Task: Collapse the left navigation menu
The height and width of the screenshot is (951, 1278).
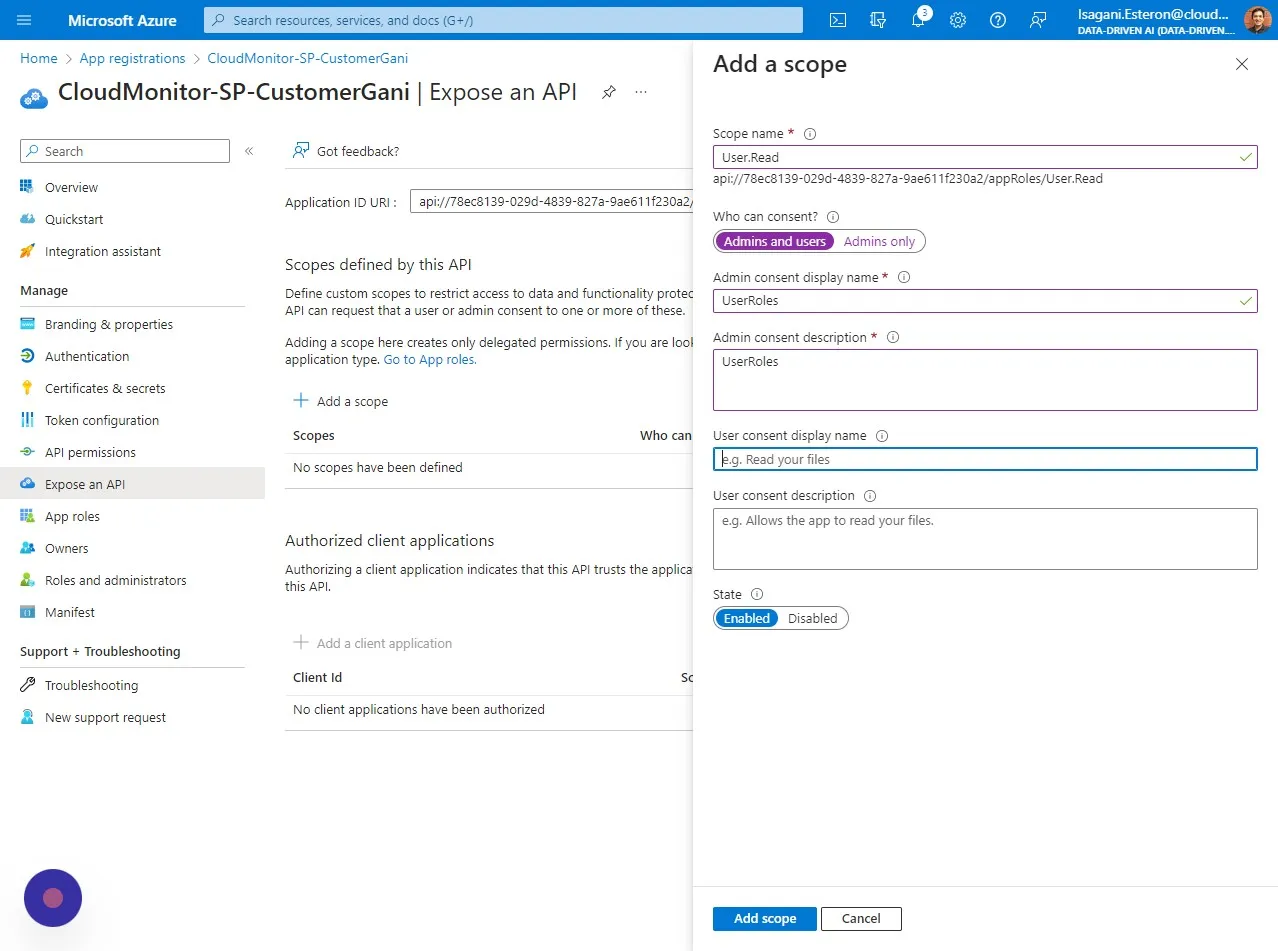Action: (x=249, y=151)
